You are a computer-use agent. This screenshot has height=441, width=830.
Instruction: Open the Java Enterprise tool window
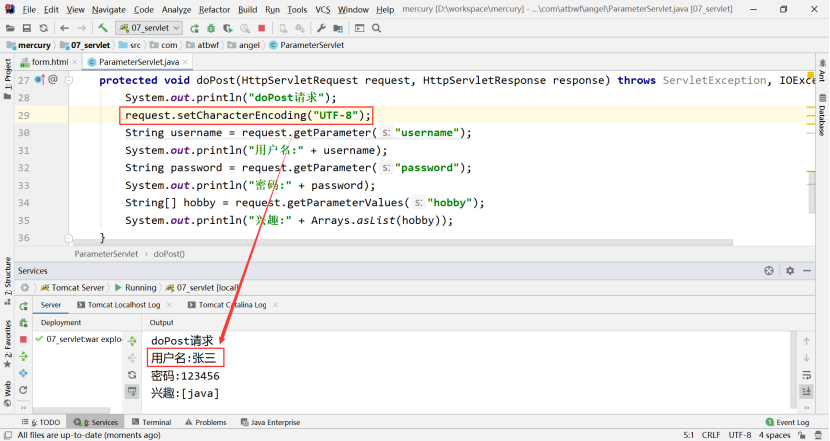(x=270, y=422)
